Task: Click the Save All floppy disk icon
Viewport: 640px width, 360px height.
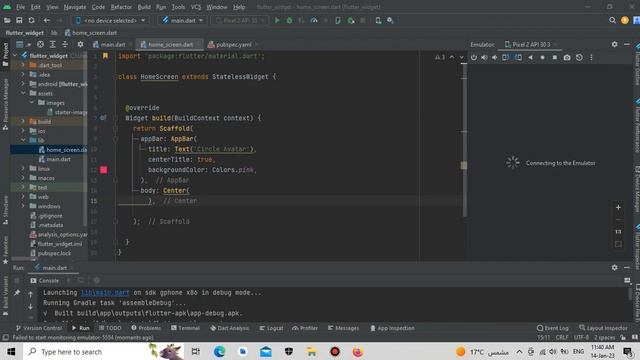Action: coord(19,20)
